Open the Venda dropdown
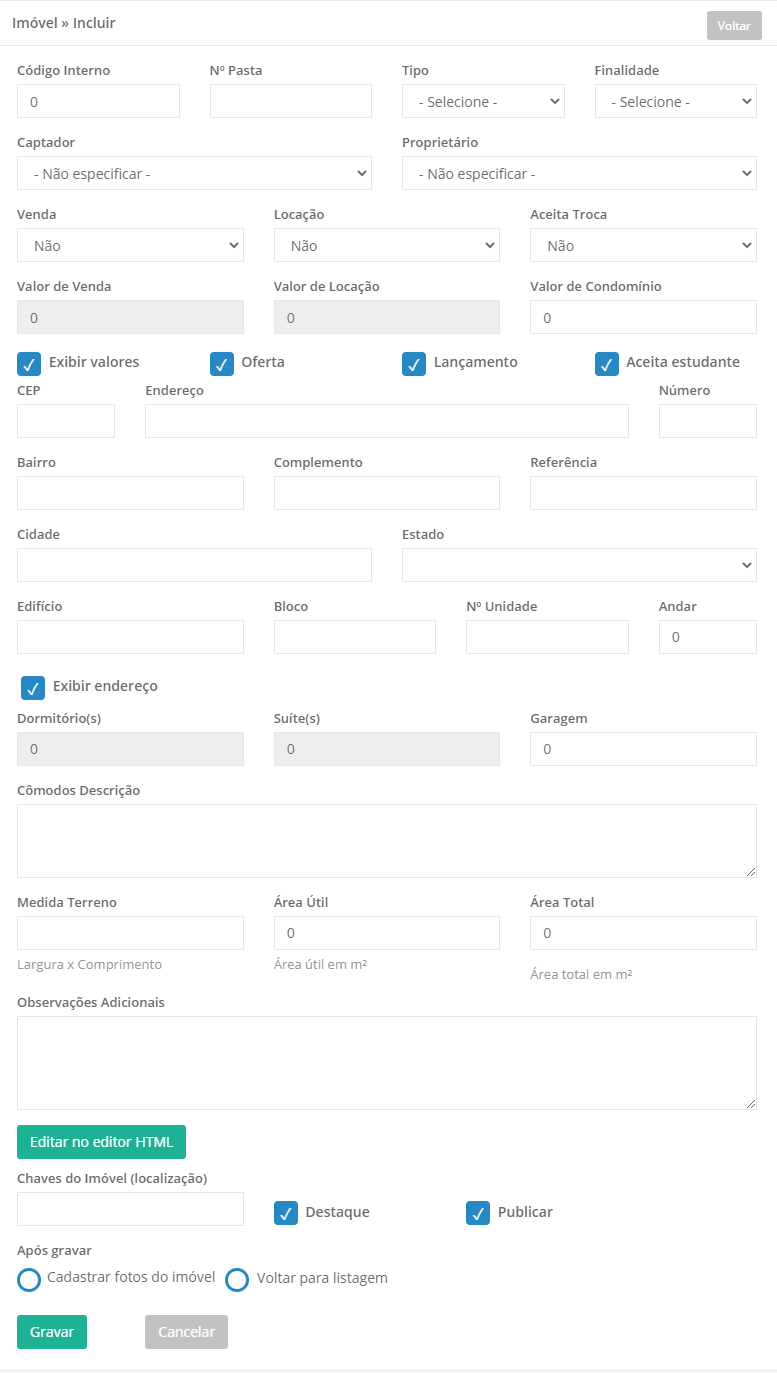This screenshot has width=777, height=1373. 130,245
